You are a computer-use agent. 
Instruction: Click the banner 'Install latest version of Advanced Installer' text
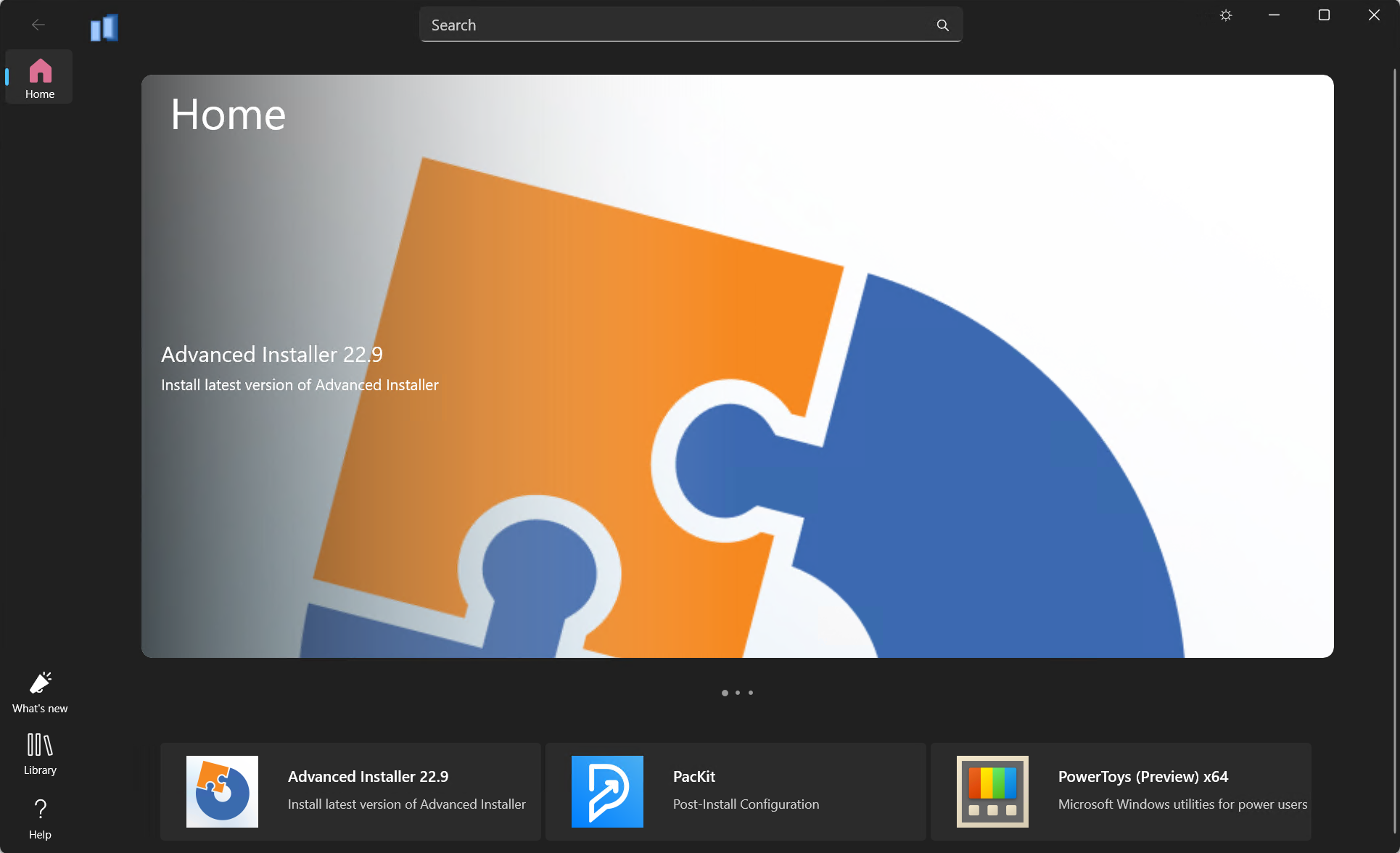pos(300,385)
